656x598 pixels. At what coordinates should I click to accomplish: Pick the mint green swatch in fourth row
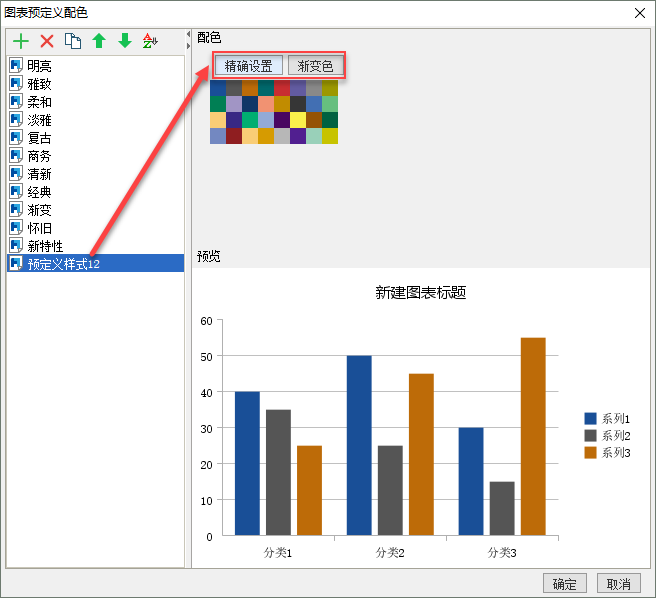pyautogui.click(x=314, y=136)
